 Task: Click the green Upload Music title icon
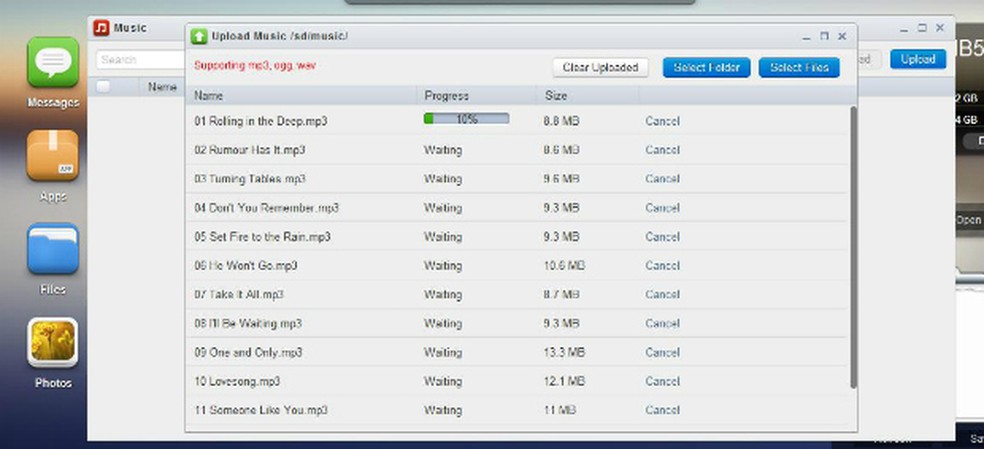pos(198,36)
